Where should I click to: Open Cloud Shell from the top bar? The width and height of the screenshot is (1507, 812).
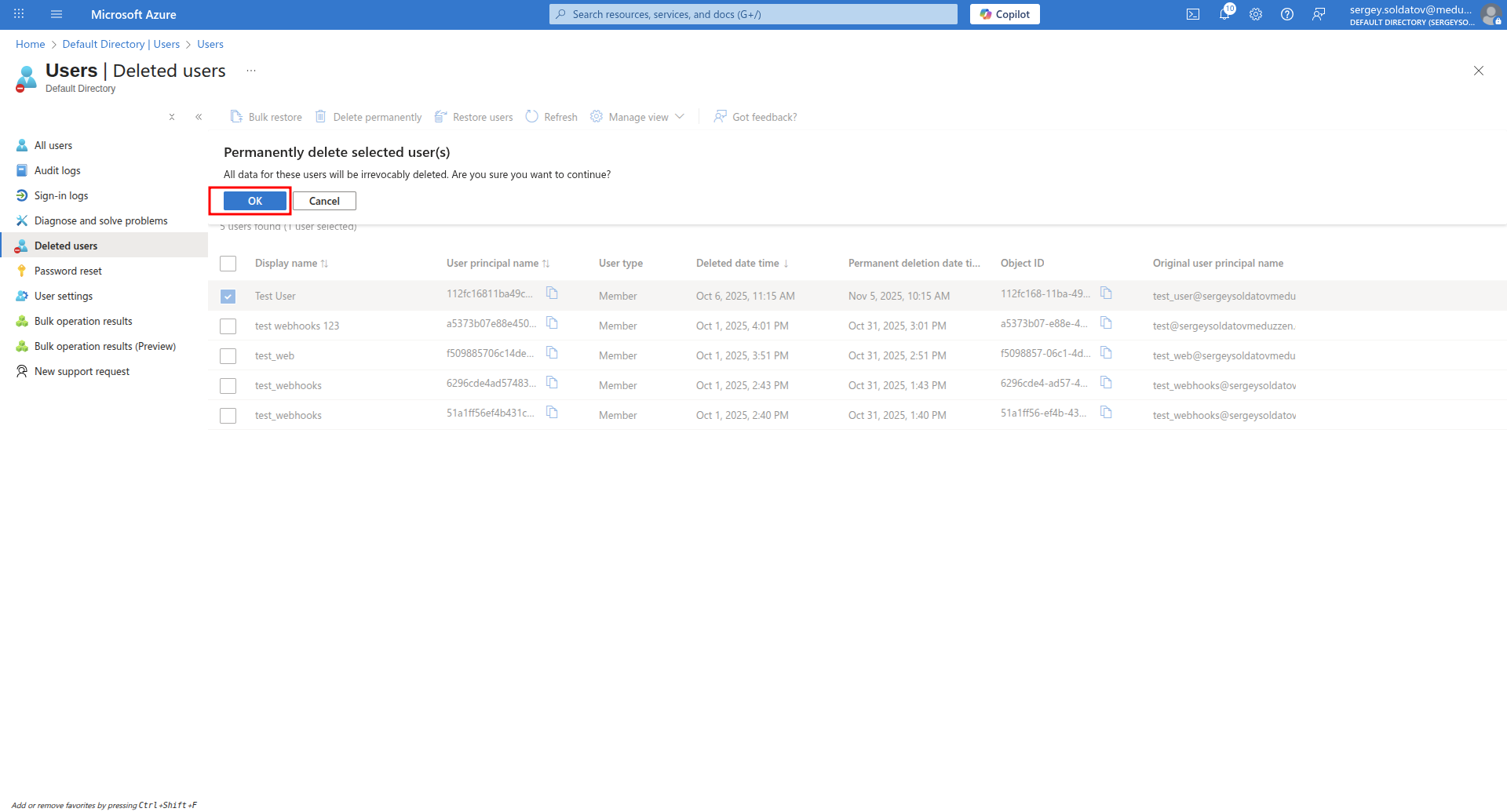click(x=1193, y=14)
